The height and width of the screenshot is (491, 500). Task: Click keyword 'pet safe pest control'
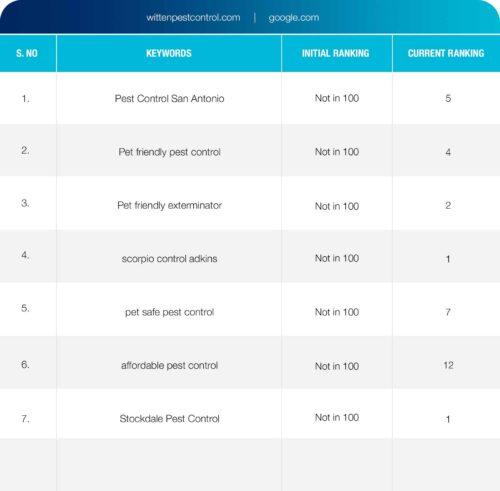tap(169, 312)
